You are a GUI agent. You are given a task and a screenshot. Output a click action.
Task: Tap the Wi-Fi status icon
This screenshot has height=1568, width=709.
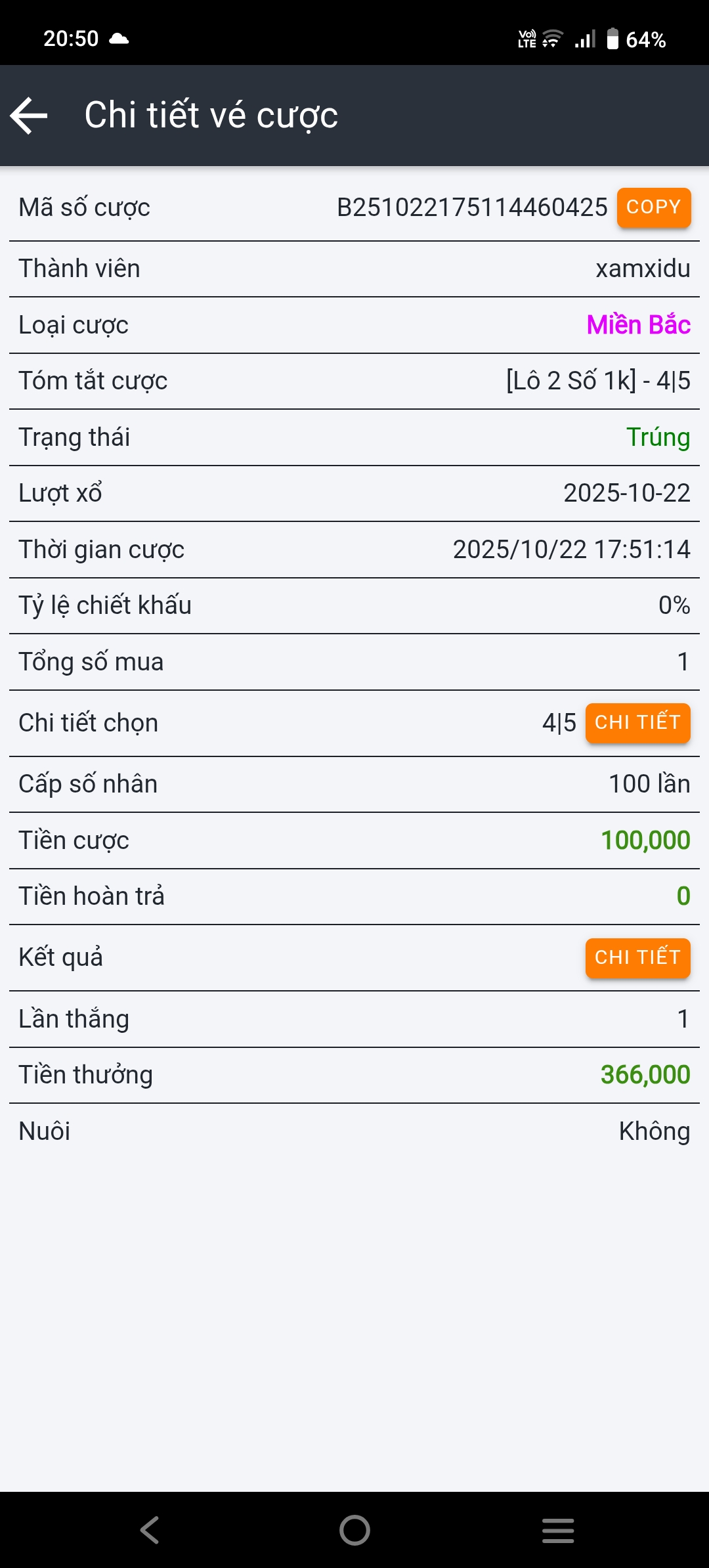click(x=552, y=39)
